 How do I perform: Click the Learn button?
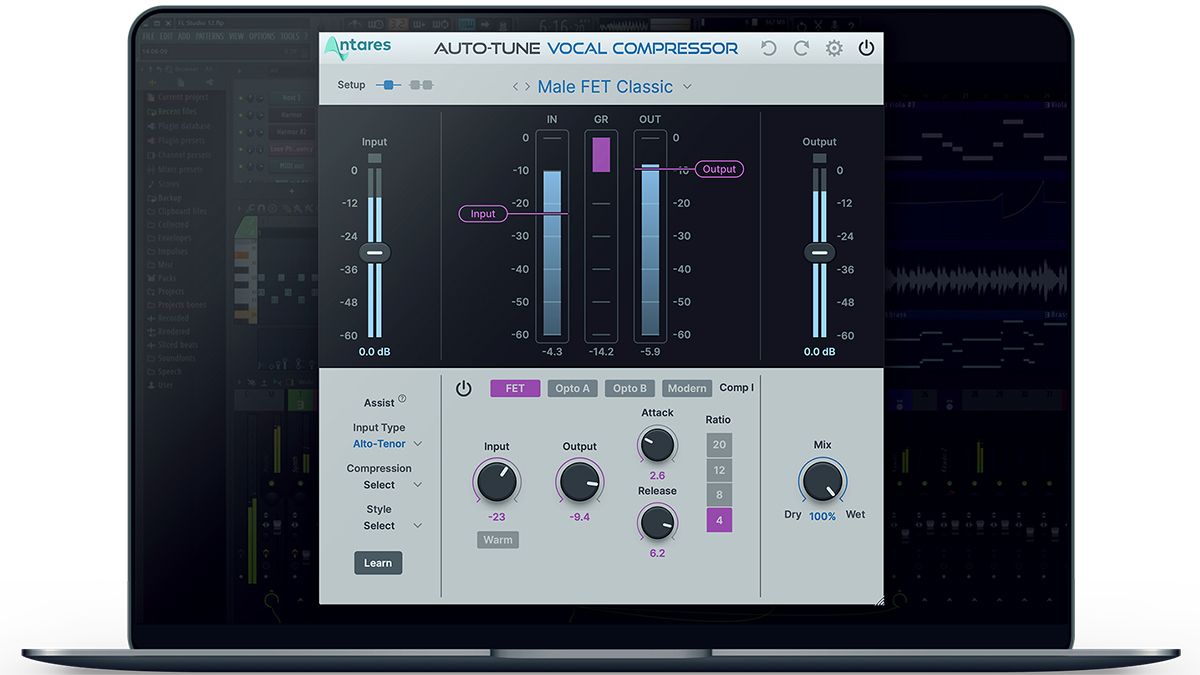point(377,562)
